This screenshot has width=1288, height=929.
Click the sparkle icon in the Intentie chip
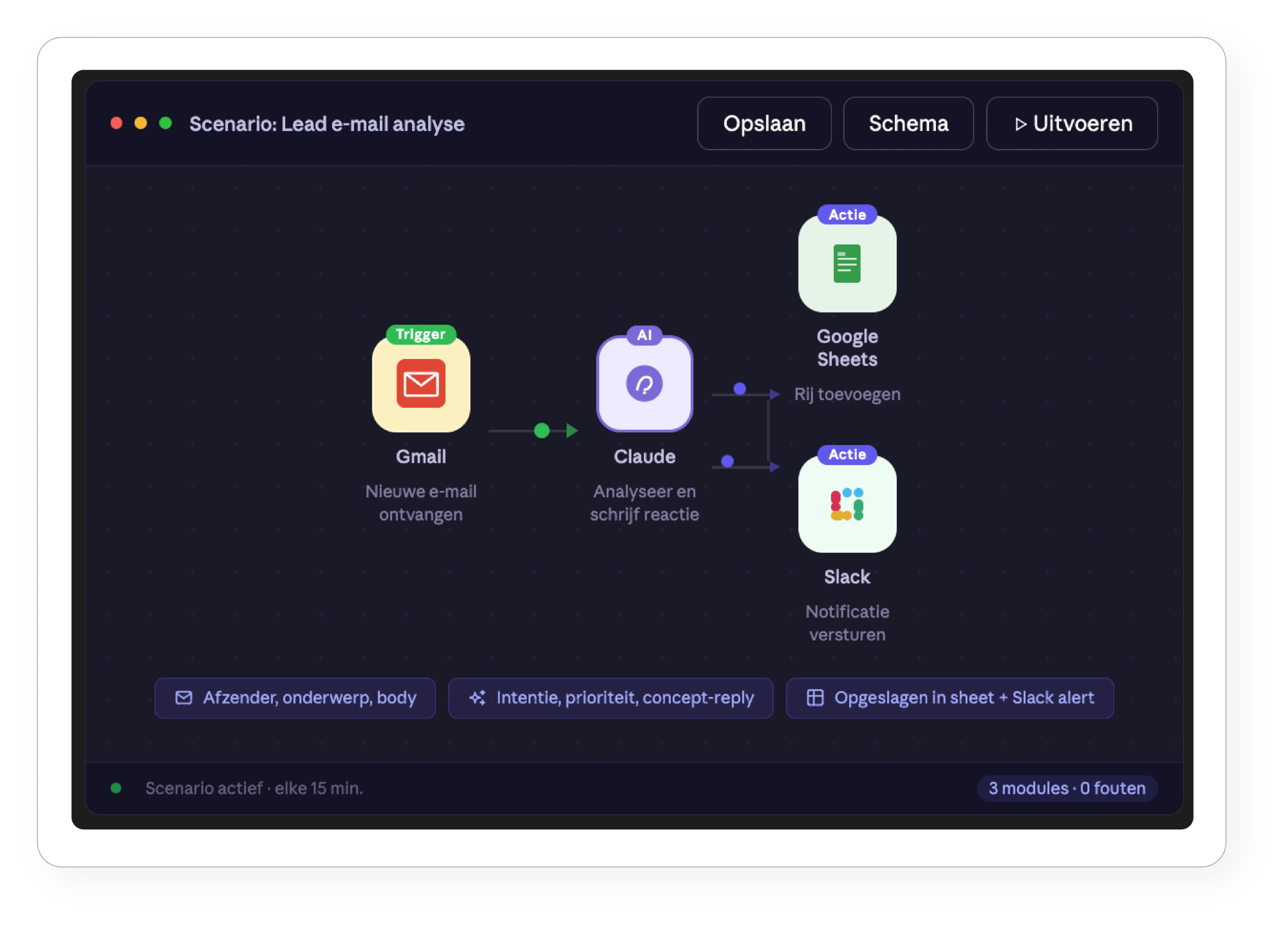click(477, 697)
